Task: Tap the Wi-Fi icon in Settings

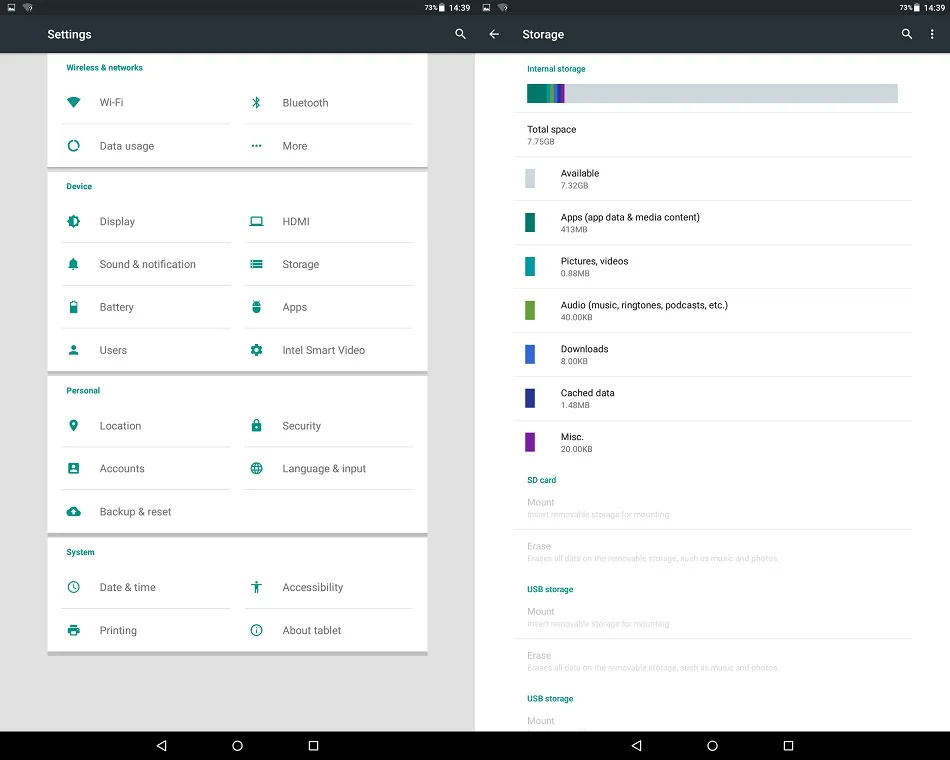Action: tap(73, 102)
